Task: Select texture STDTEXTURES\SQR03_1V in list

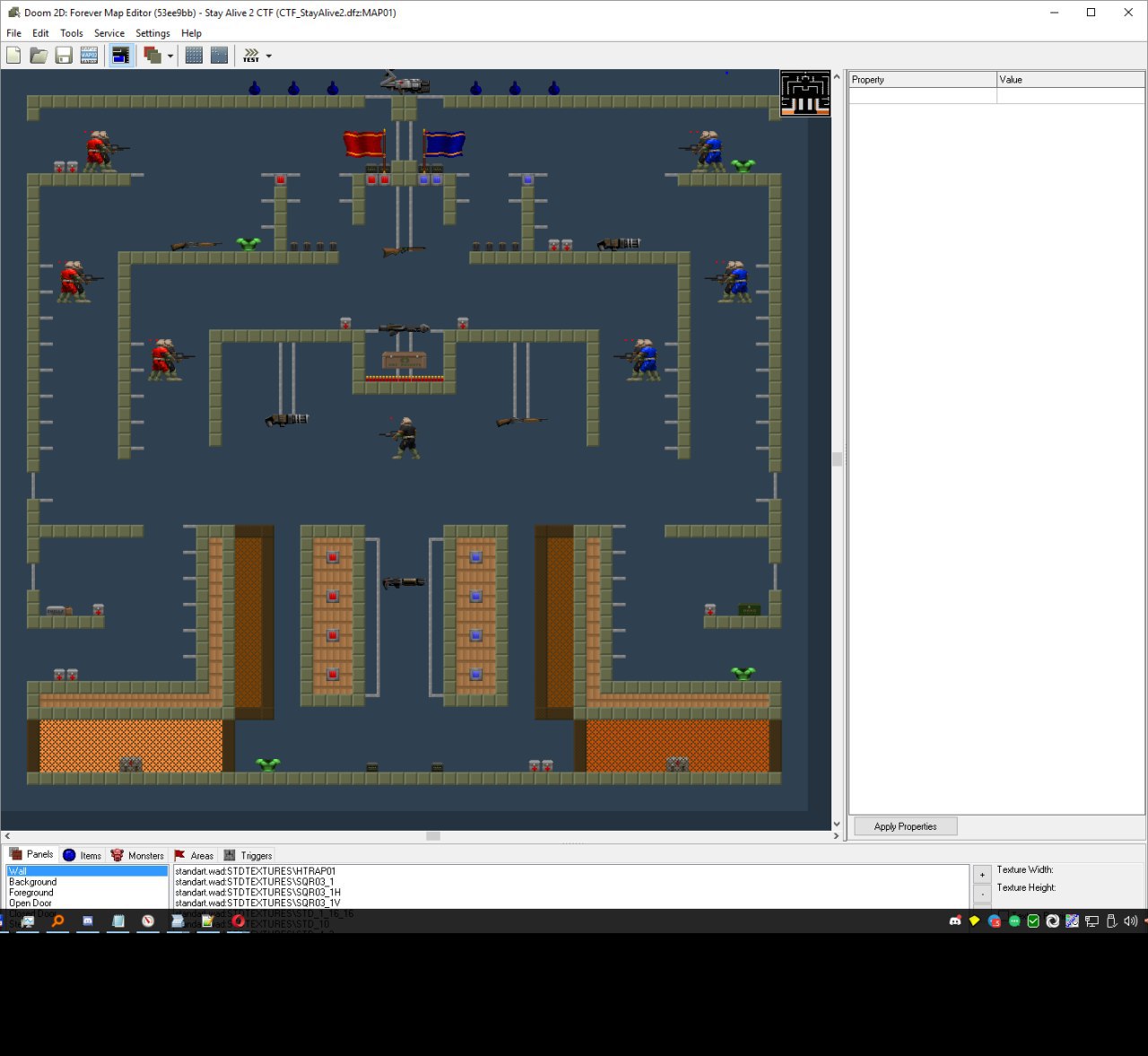Action: 570,903
